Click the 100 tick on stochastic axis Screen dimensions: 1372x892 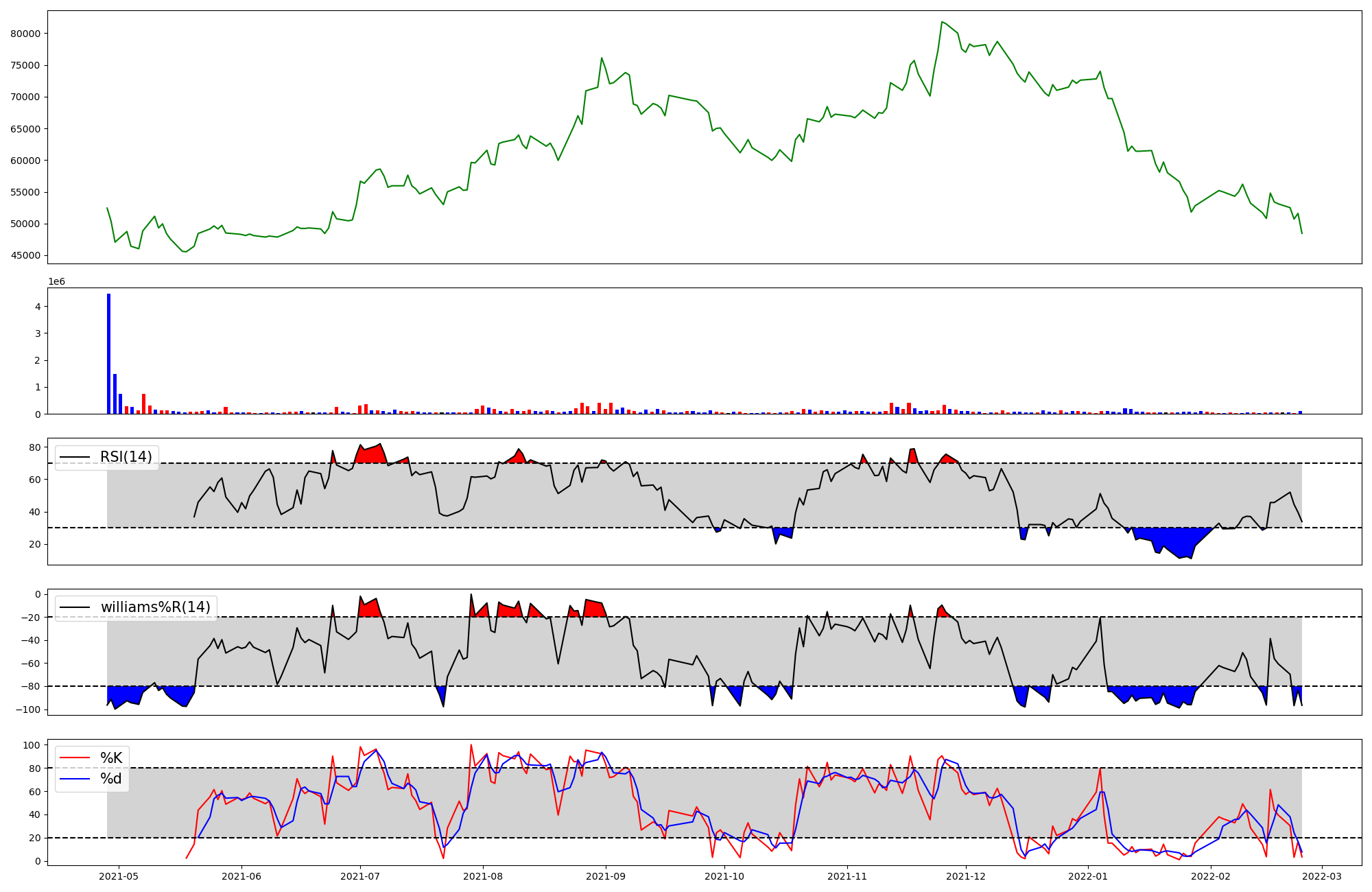point(33,745)
